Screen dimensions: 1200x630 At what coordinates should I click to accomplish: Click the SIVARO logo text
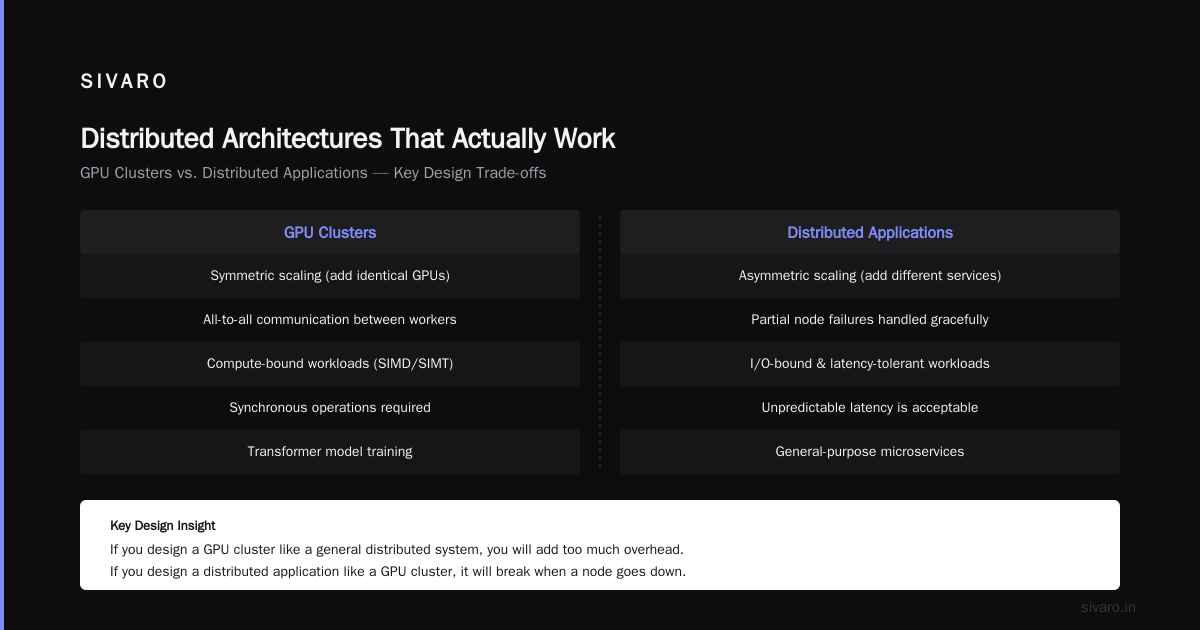click(x=124, y=82)
